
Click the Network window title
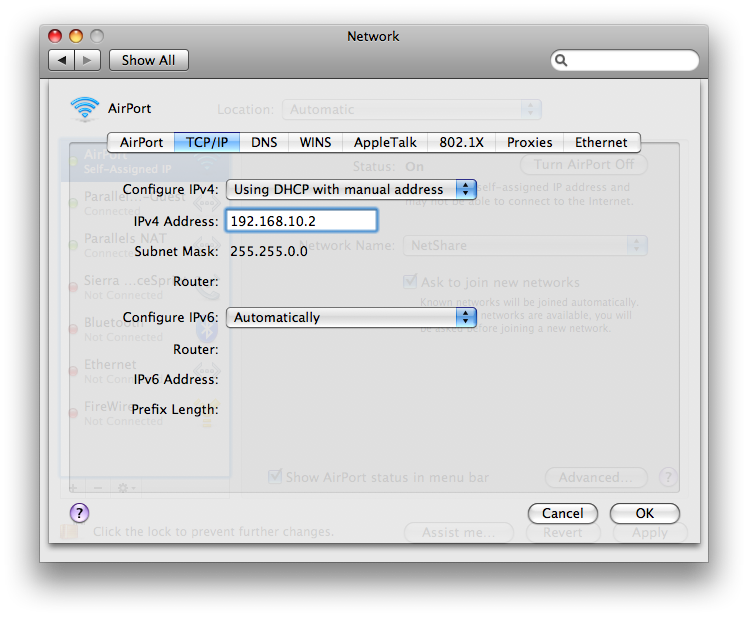pos(373,36)
